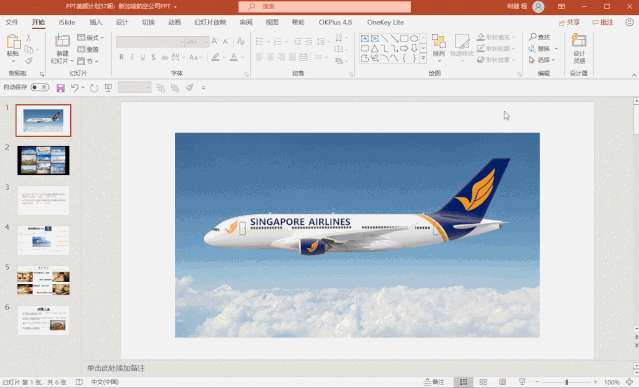639x388 pixels.
Task: Click the font color A swatch
Action: point(234,57)
